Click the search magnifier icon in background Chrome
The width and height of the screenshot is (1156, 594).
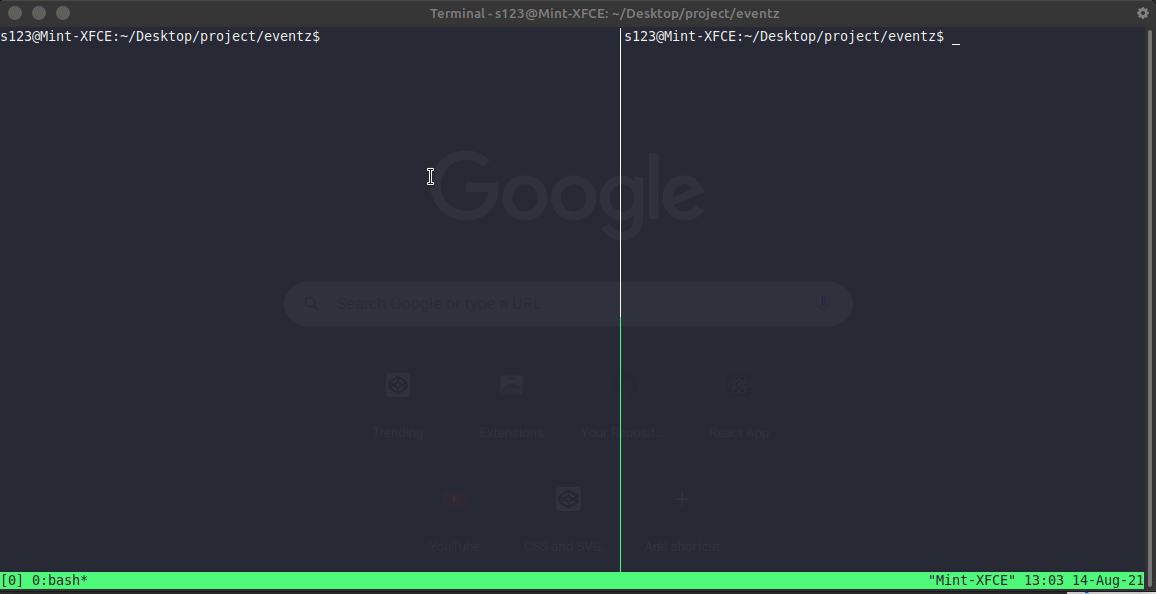pos(311,304)
